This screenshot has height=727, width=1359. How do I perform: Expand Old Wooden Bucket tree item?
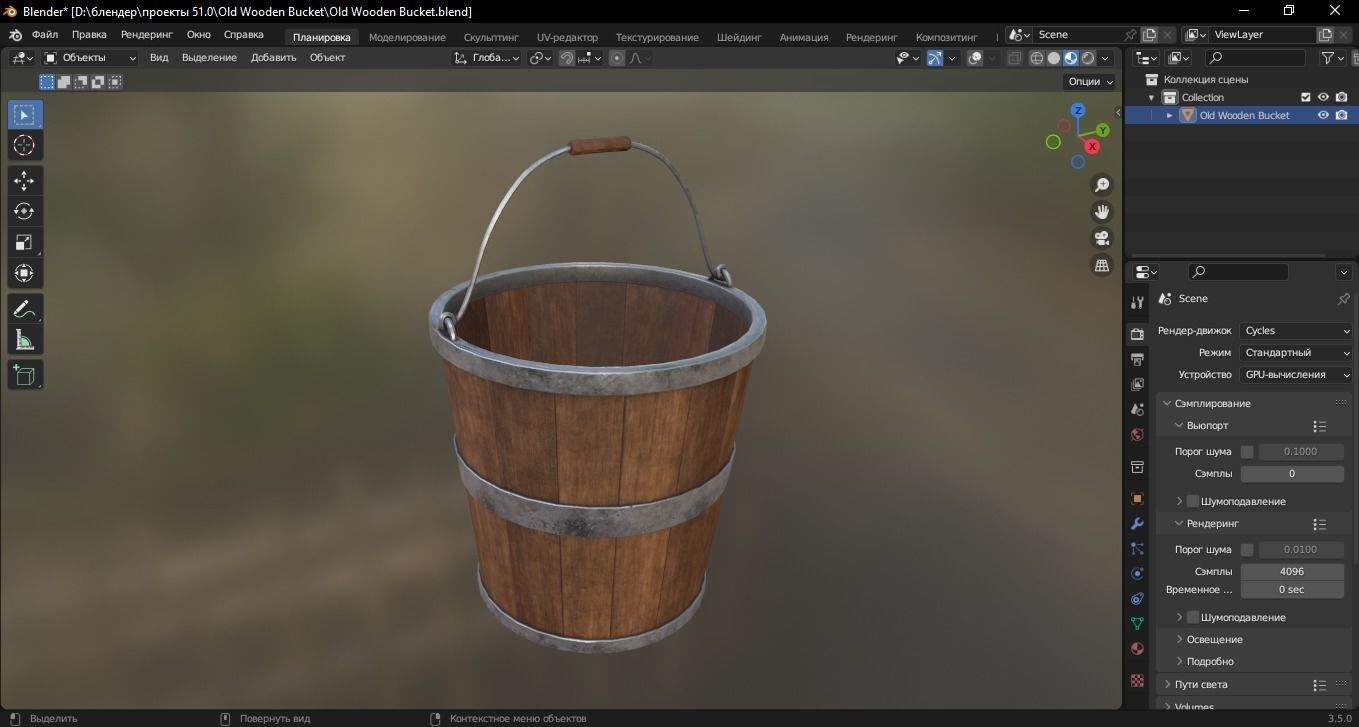coord(1169,115)
